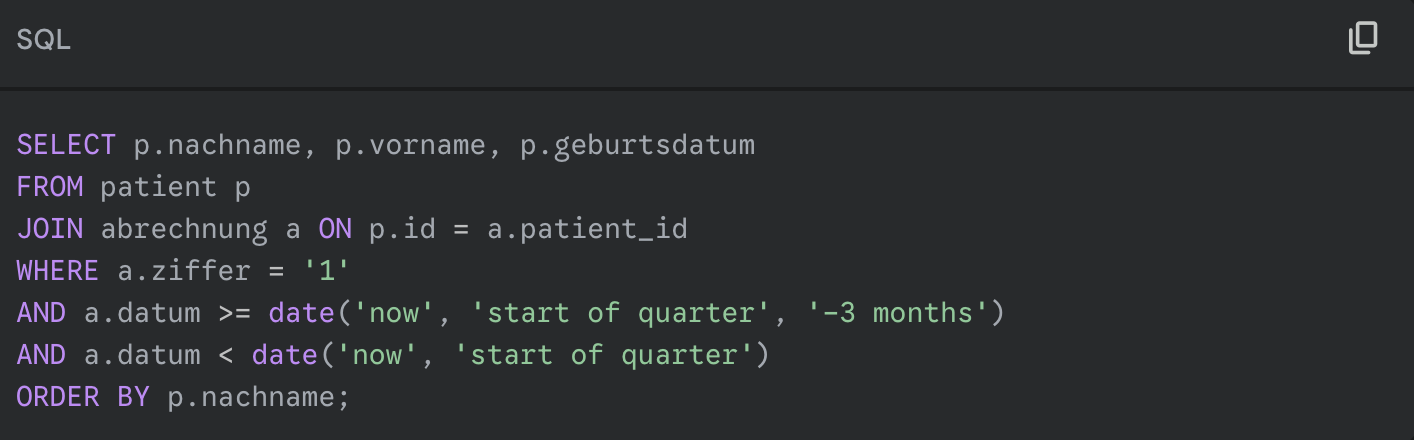Click the ON keyword in the JOIN line
Screen dimensions: 1414x440
[335, 229]
